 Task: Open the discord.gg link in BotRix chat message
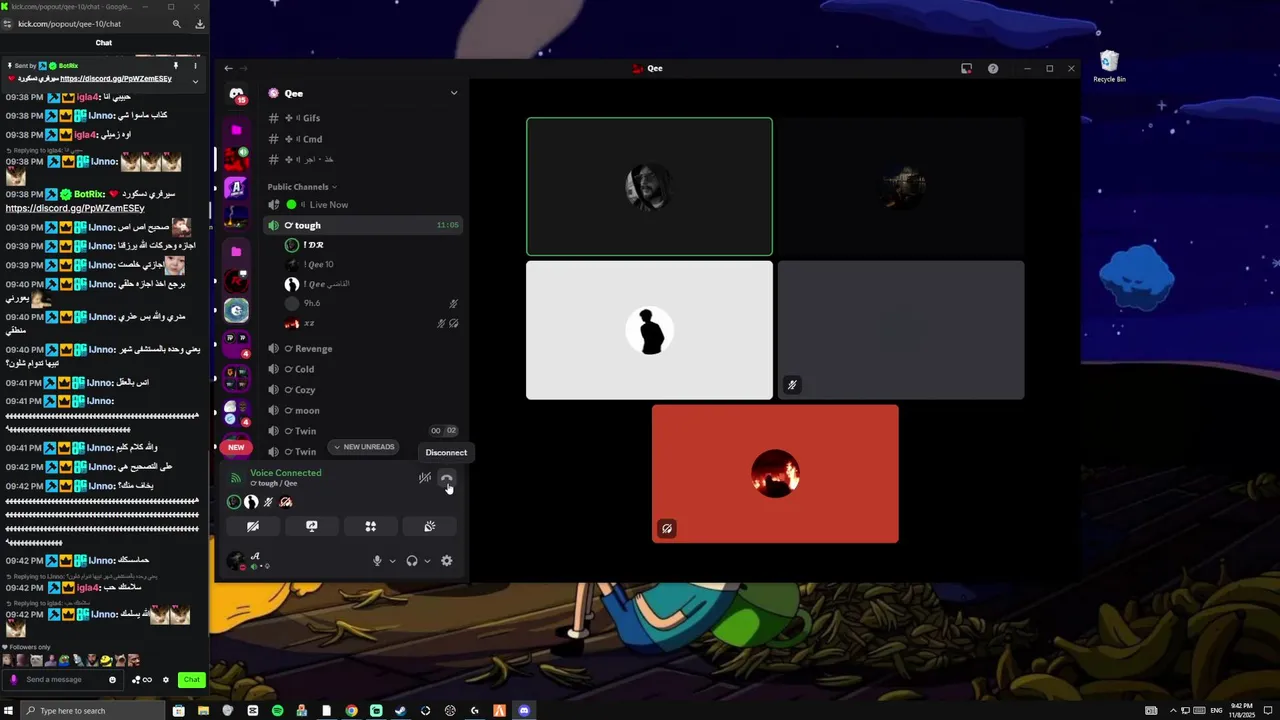pos(75,208)
